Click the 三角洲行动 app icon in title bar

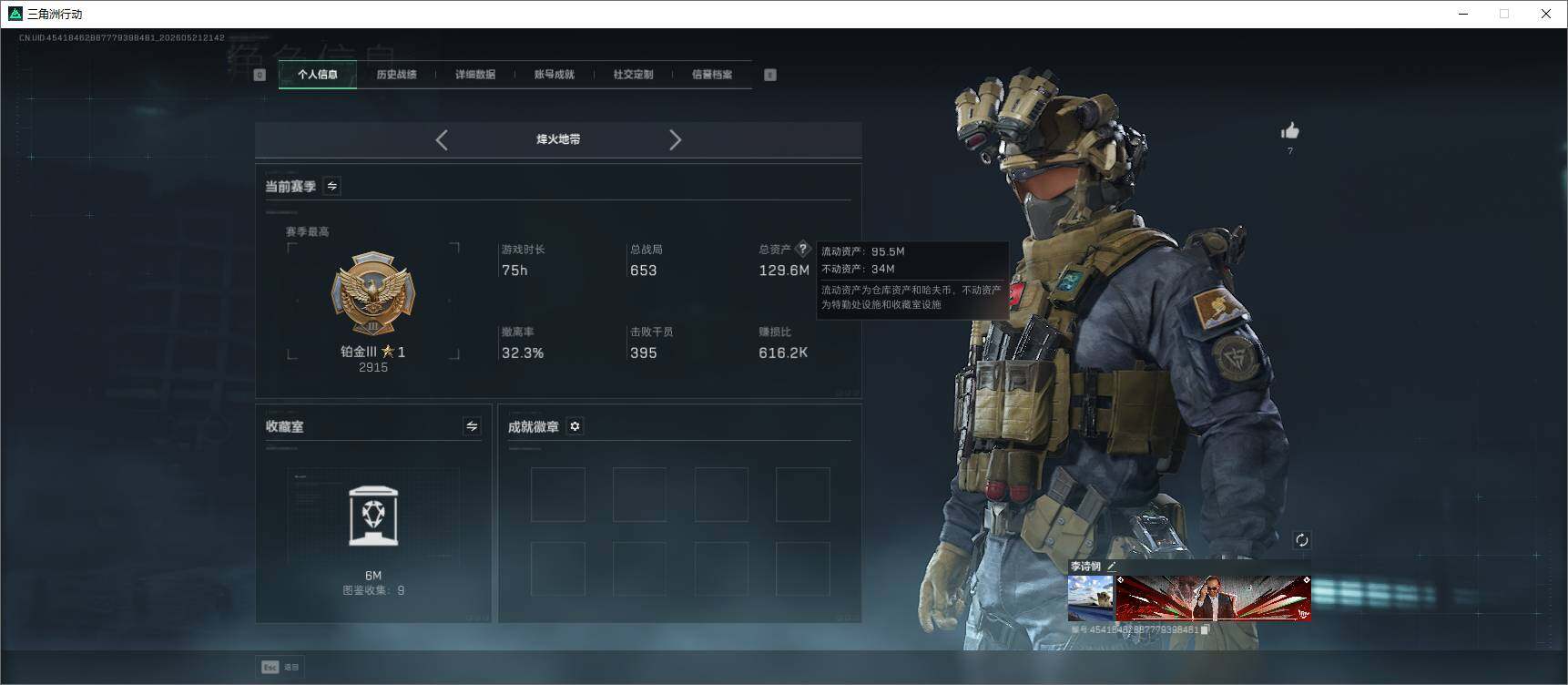15,14
